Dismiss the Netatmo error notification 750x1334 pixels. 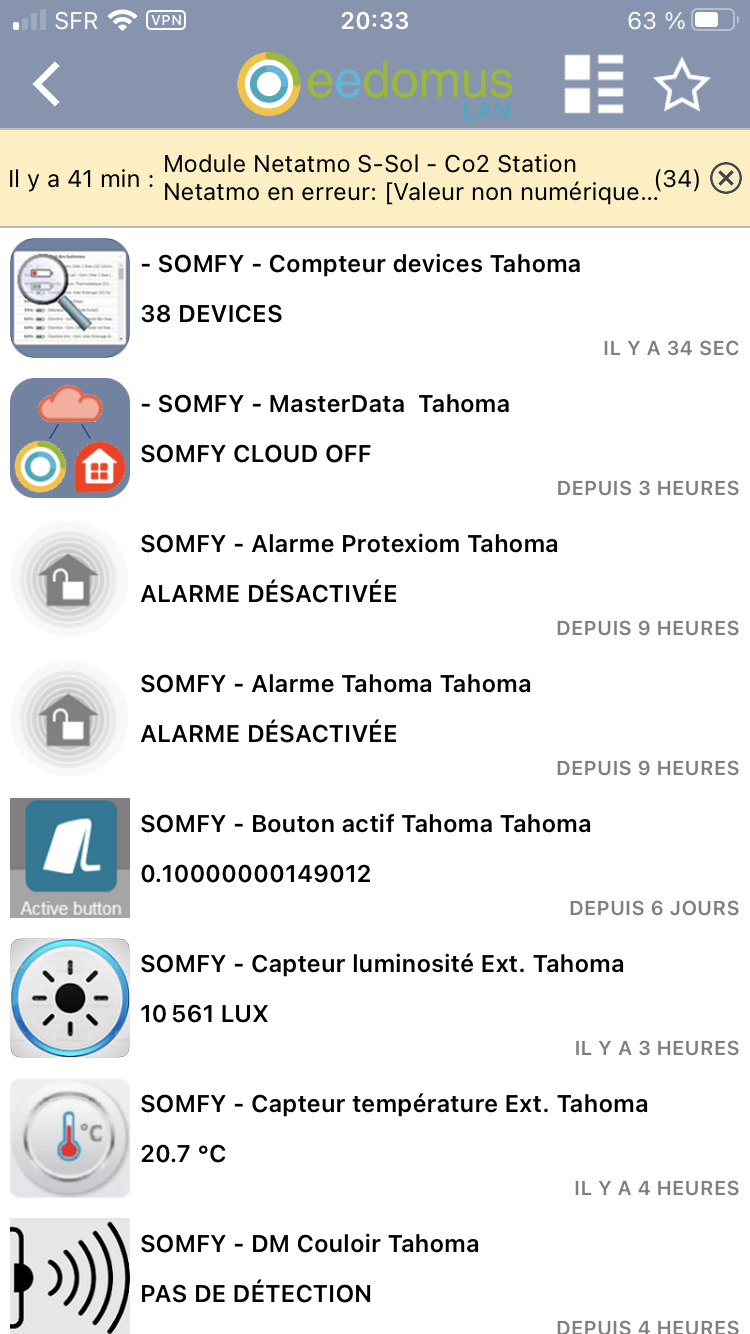pyautogui.click(x=726, y=178)
